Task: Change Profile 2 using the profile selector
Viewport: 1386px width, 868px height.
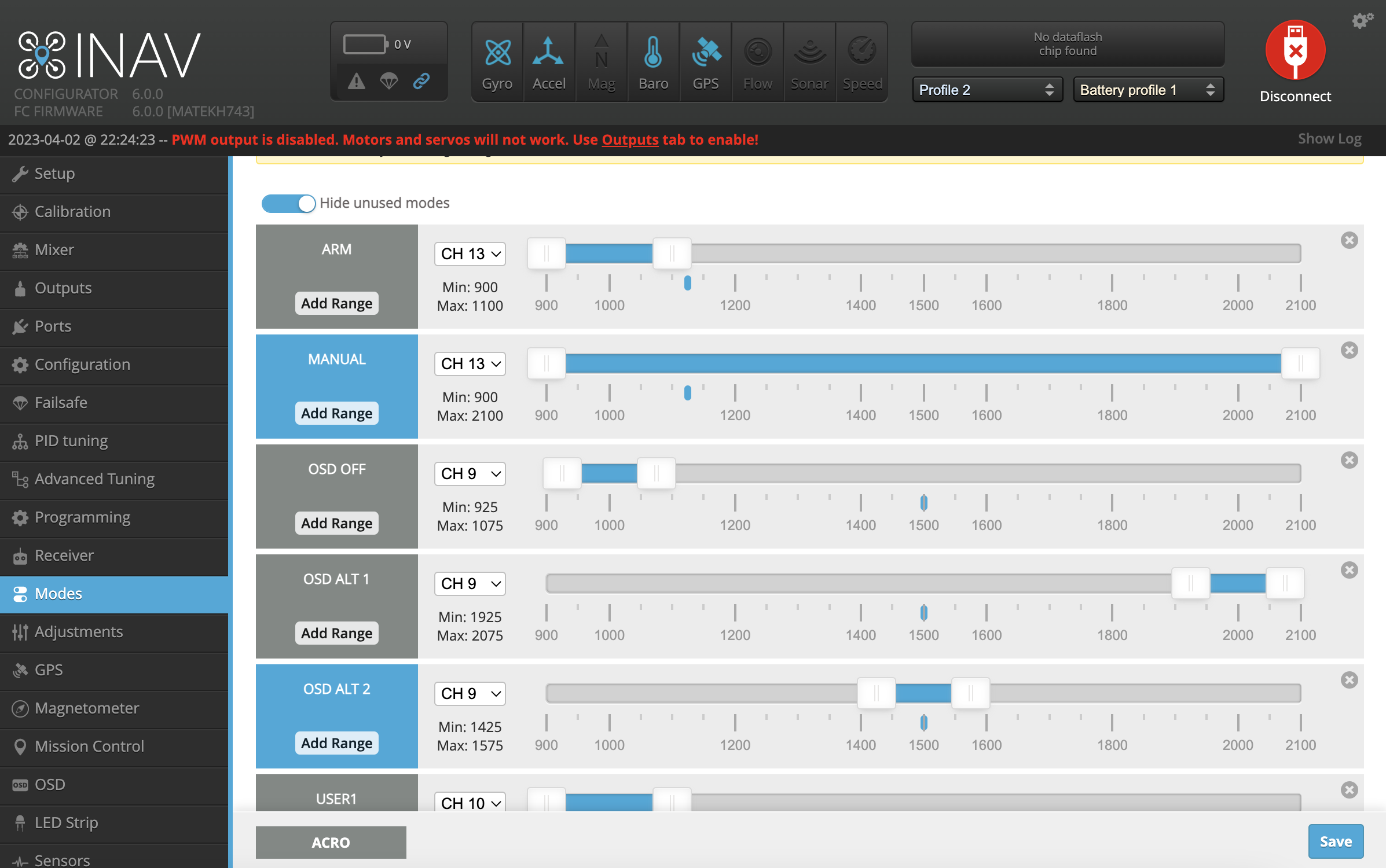Action: tap(986, 90)
